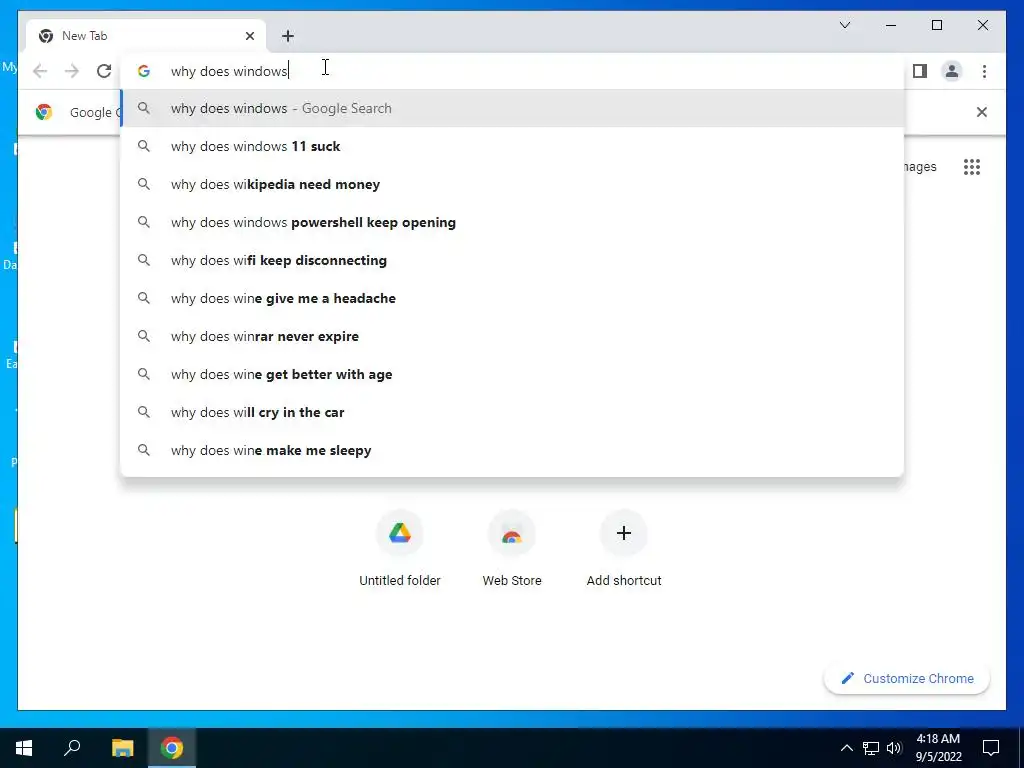Image resolution: width=1024 pixels, height=768 pixels.
Task: Select 'why does windows - Google Search' suggestion
Action: coord(513,108)
